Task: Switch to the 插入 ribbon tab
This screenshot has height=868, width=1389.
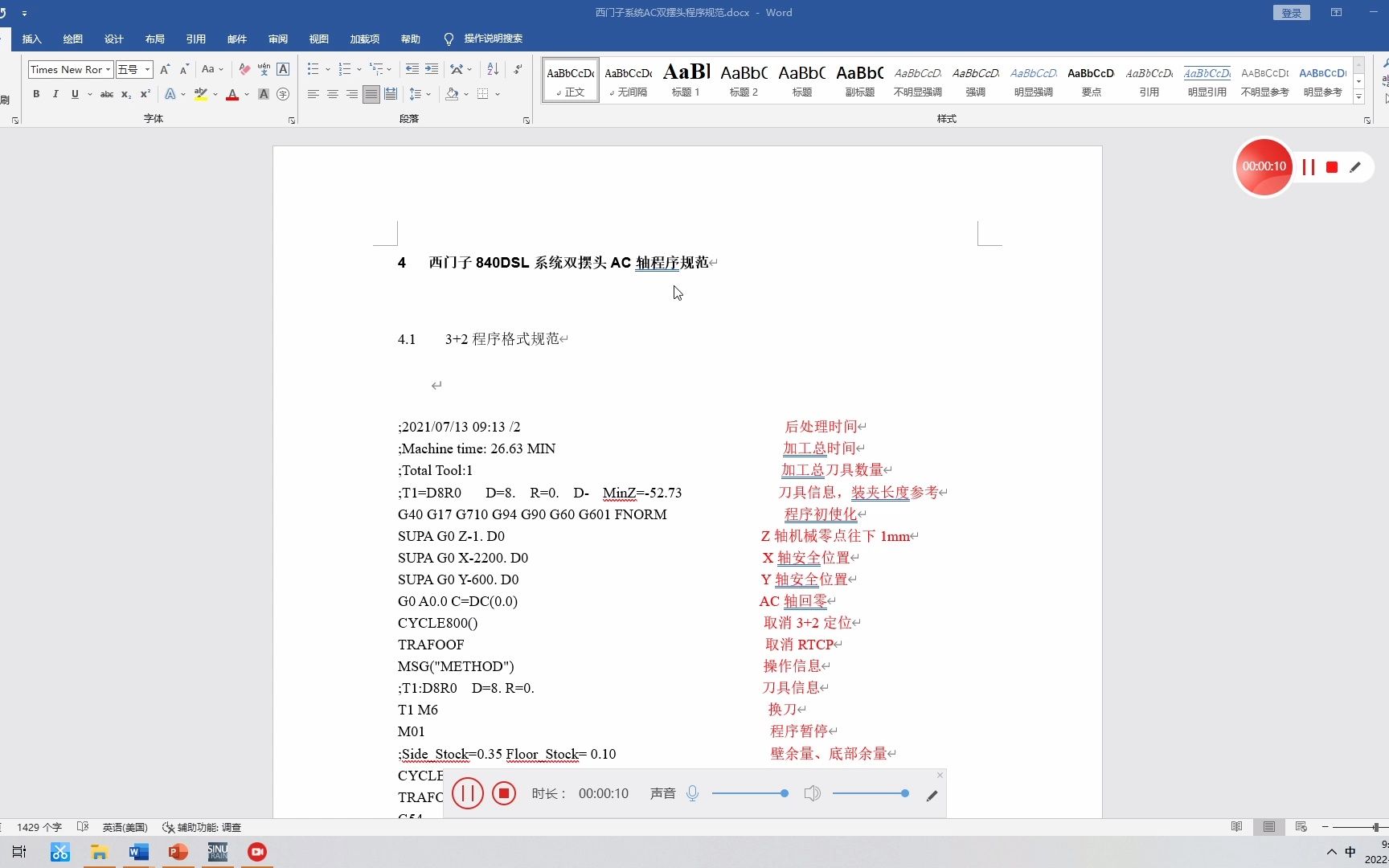Action: tap(31, 39)
